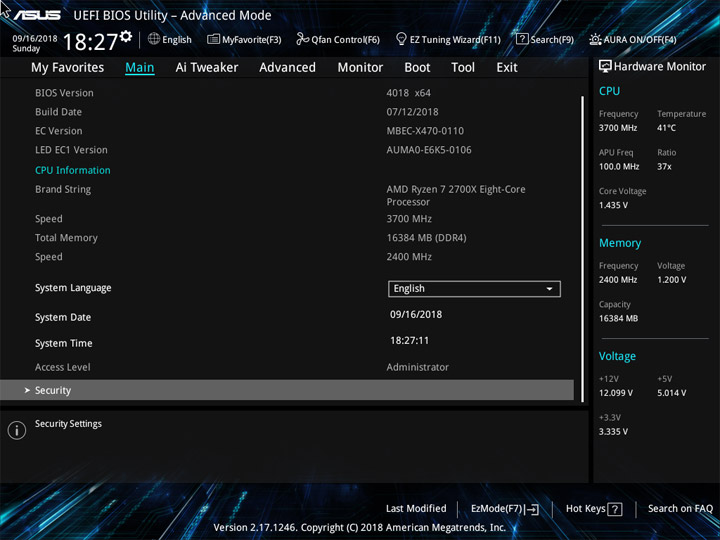Click LED EC1 value AUMA0-E6K5-0106
Image resolution: width=720 pixels, height=540 pixels.
[x=429, y=150]
